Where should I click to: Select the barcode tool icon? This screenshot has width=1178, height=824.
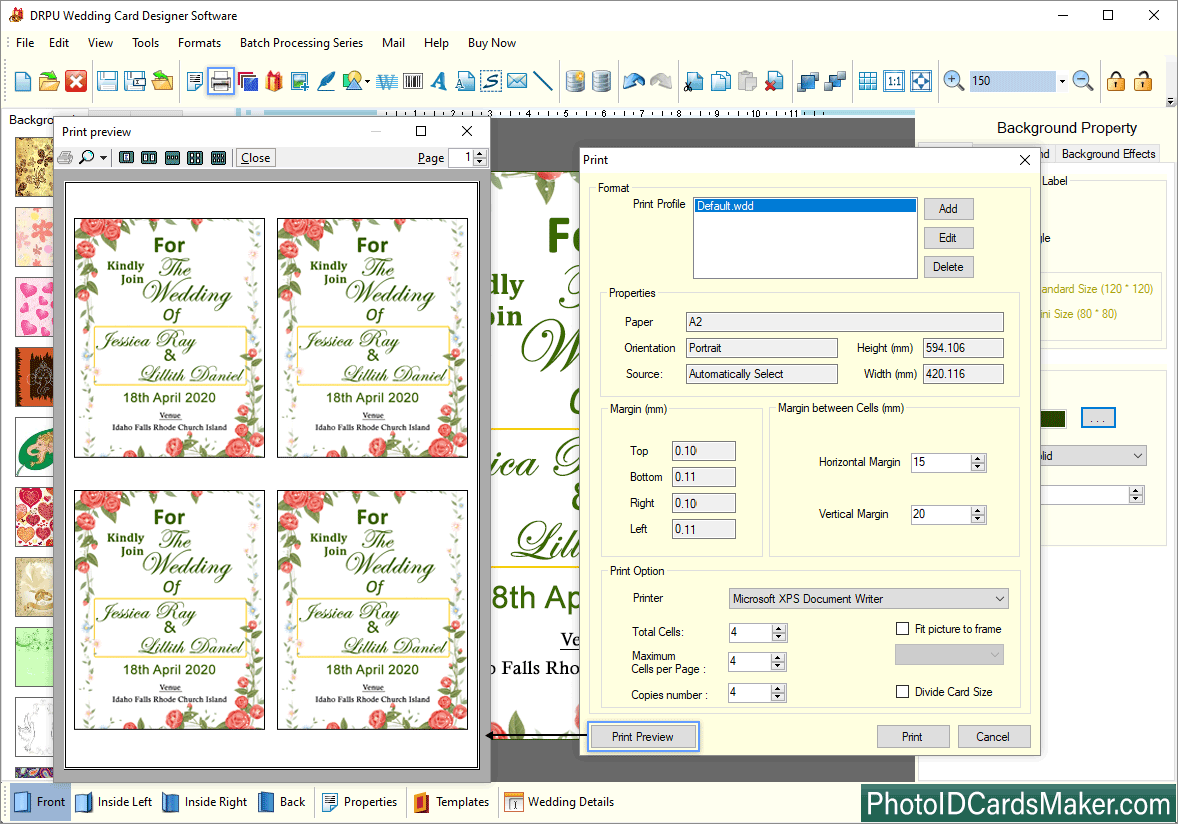411,81
